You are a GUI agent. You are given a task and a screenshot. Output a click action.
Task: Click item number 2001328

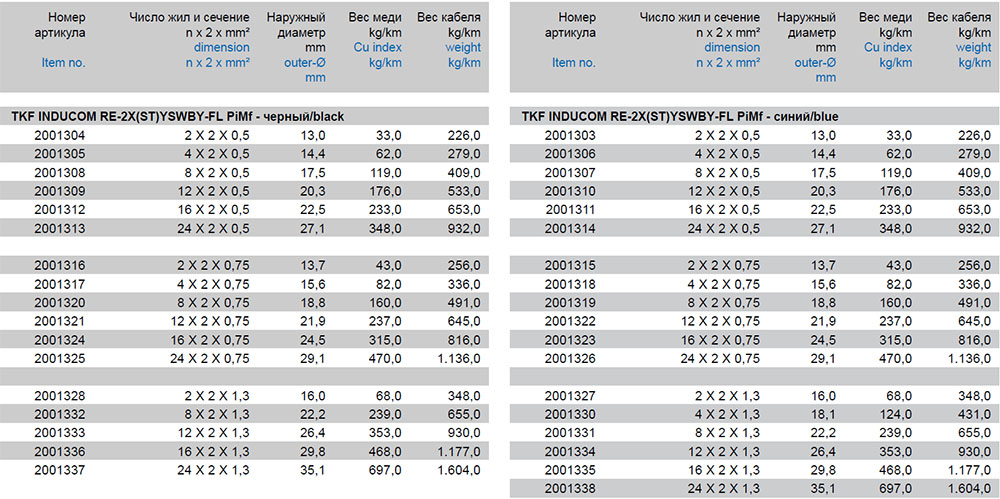[59, 396]
